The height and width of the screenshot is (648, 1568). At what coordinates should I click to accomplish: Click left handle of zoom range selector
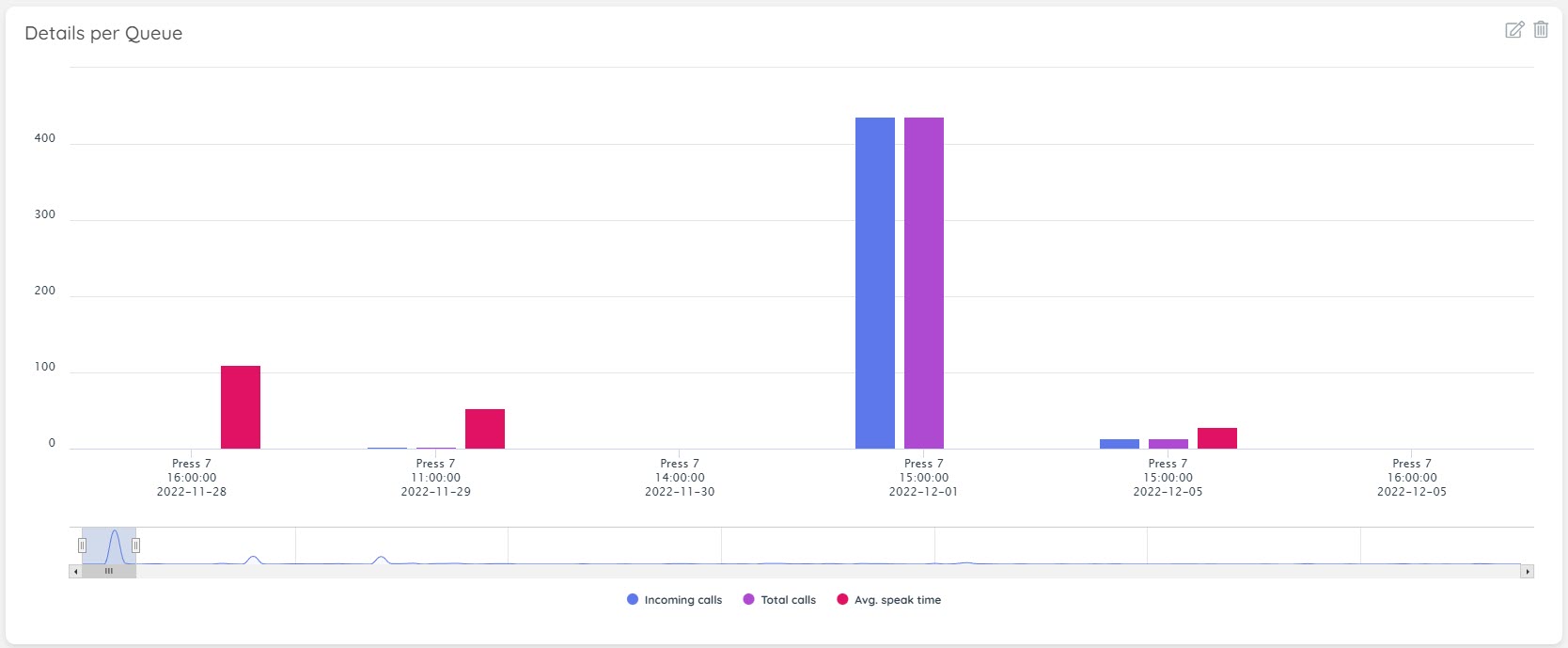[82, 545]
